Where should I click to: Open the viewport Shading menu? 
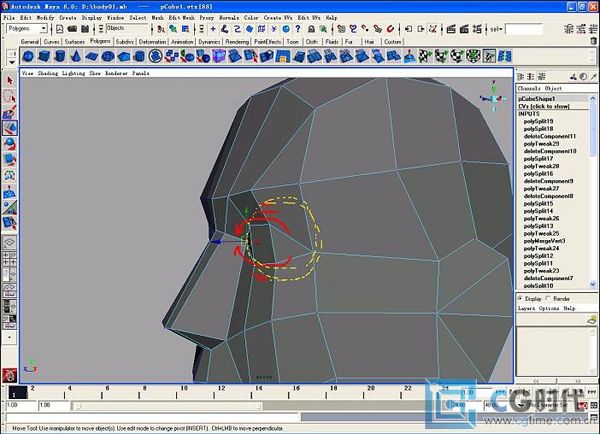pyautogui.click(x=48, y=73)
